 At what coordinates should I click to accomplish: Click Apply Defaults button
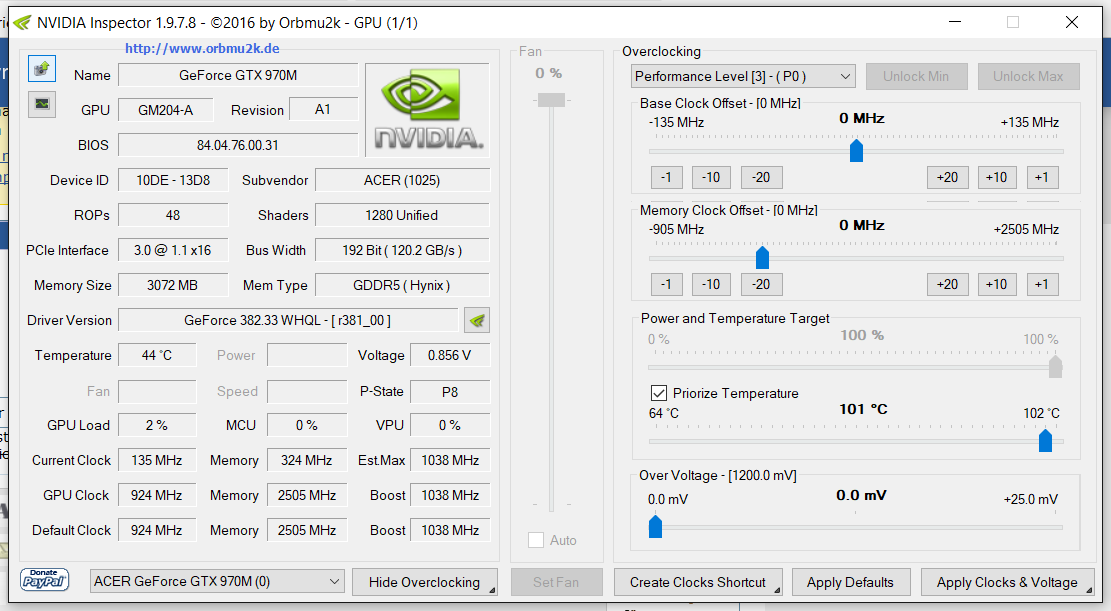click(850, 582)
